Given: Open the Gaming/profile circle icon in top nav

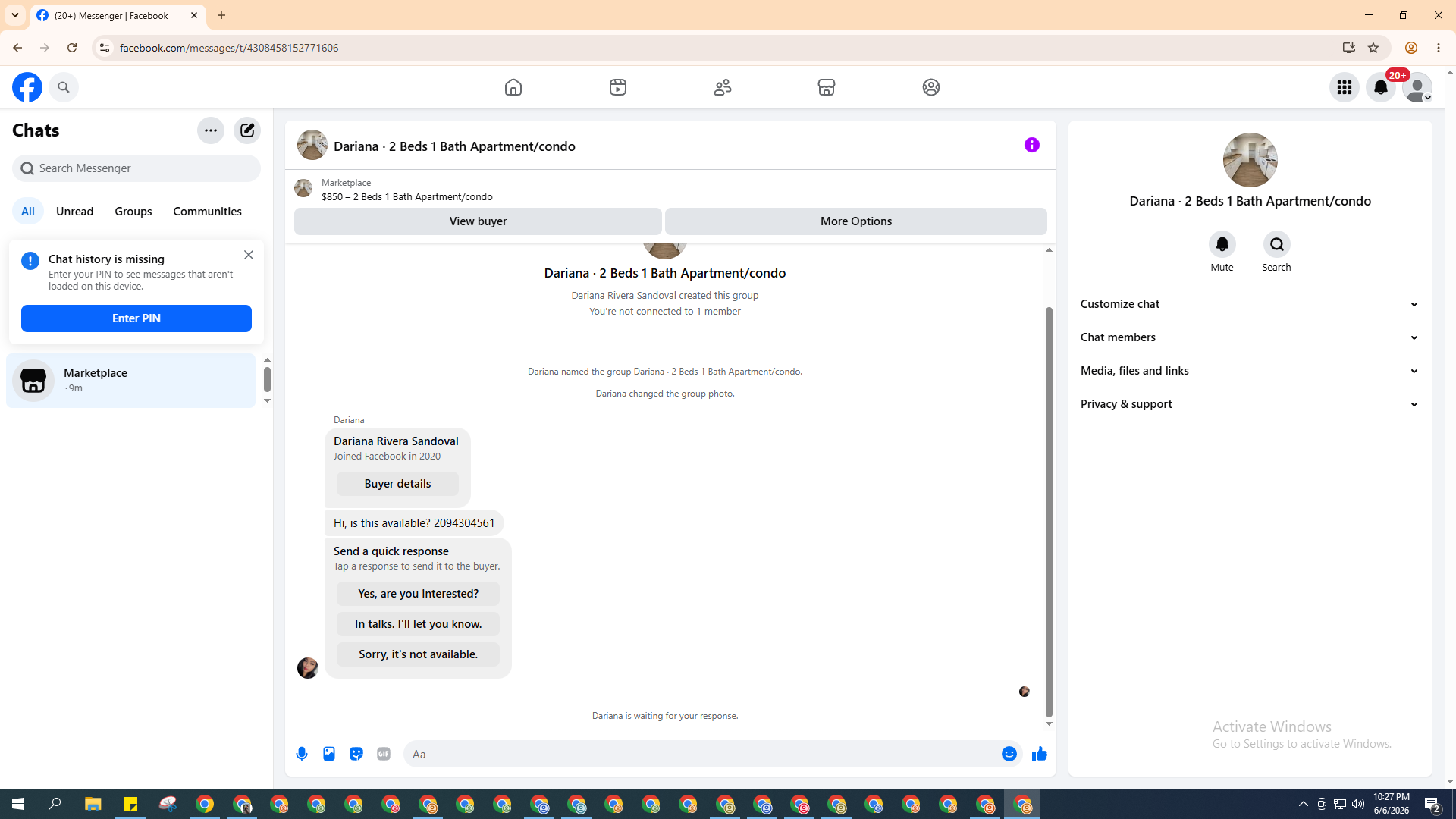Looking at the screenshot, I should (931, 87).
